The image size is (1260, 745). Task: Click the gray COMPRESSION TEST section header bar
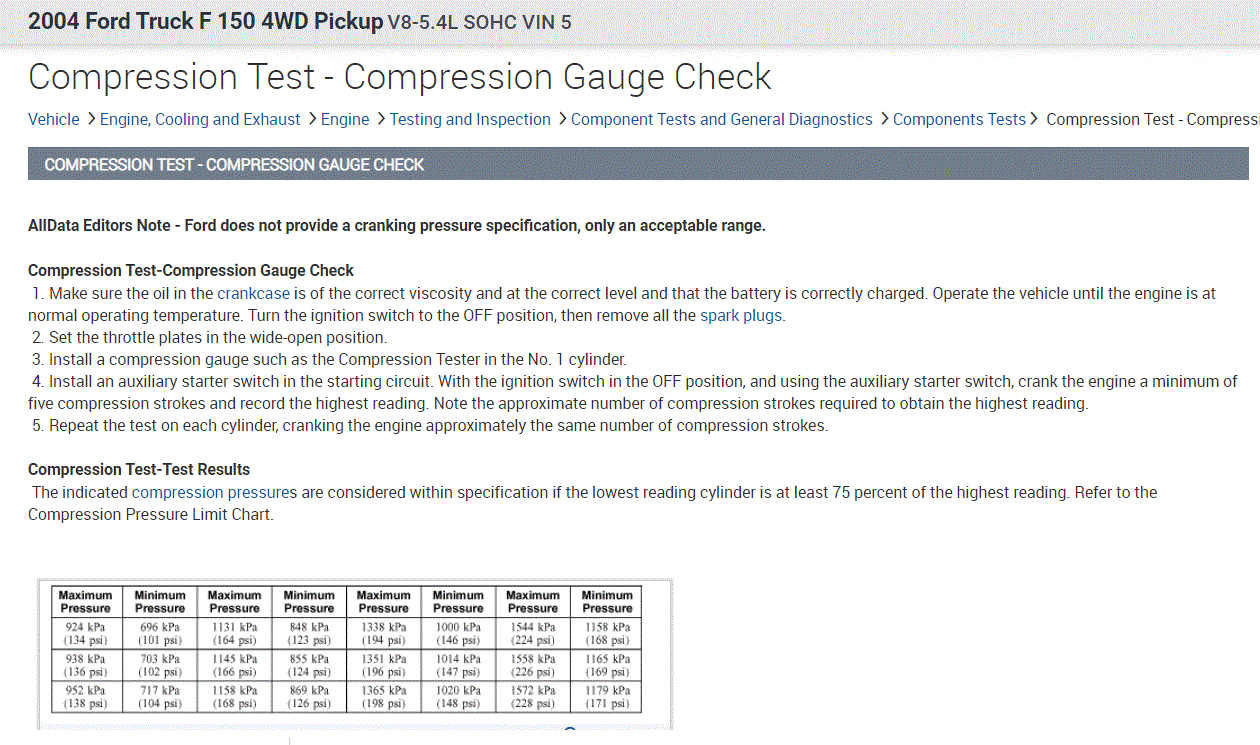click(x=638, y=164)
